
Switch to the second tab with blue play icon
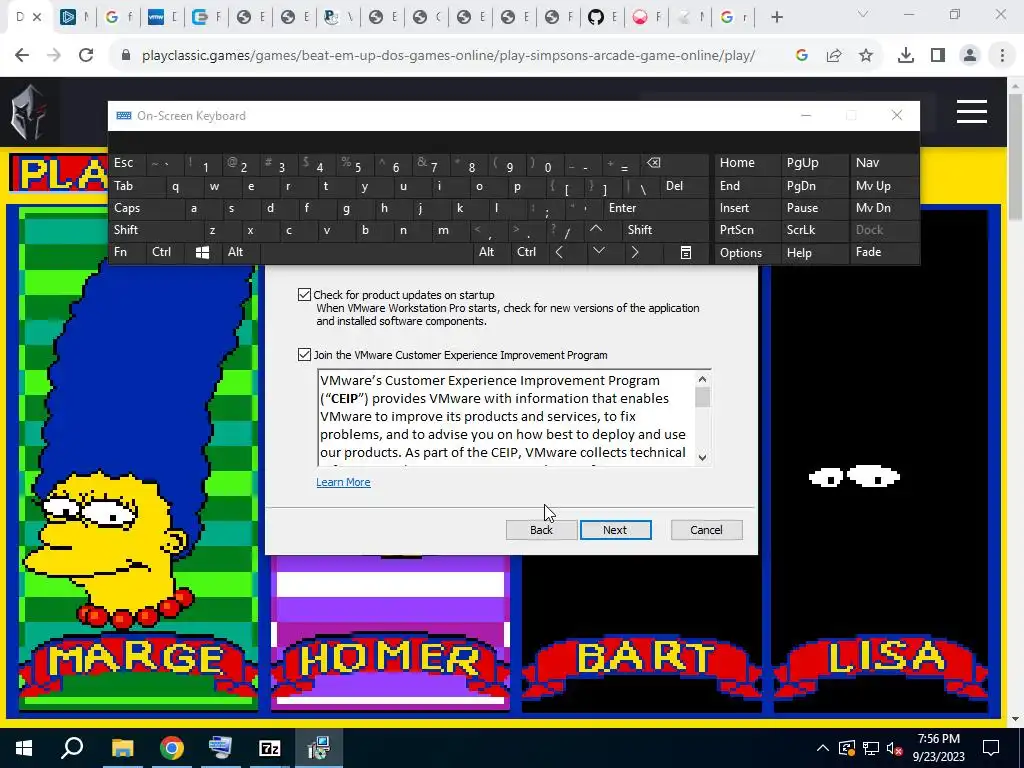(x=74, y=18)
